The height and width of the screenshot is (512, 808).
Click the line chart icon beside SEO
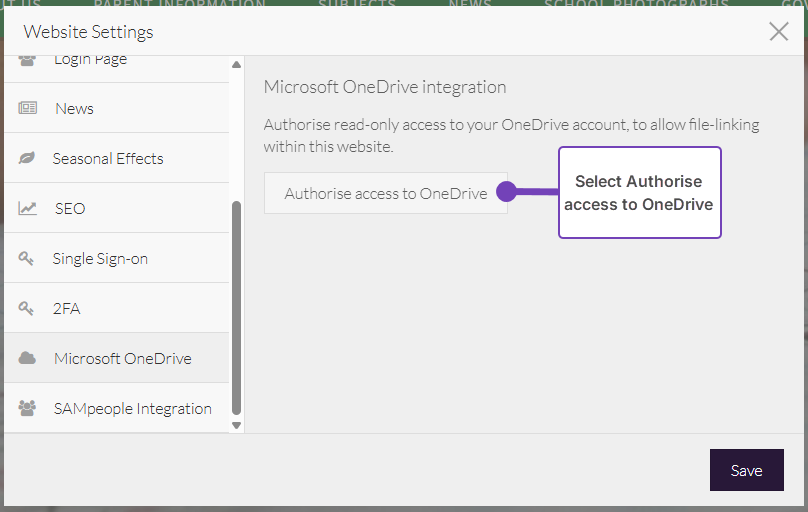click(27, 208)
